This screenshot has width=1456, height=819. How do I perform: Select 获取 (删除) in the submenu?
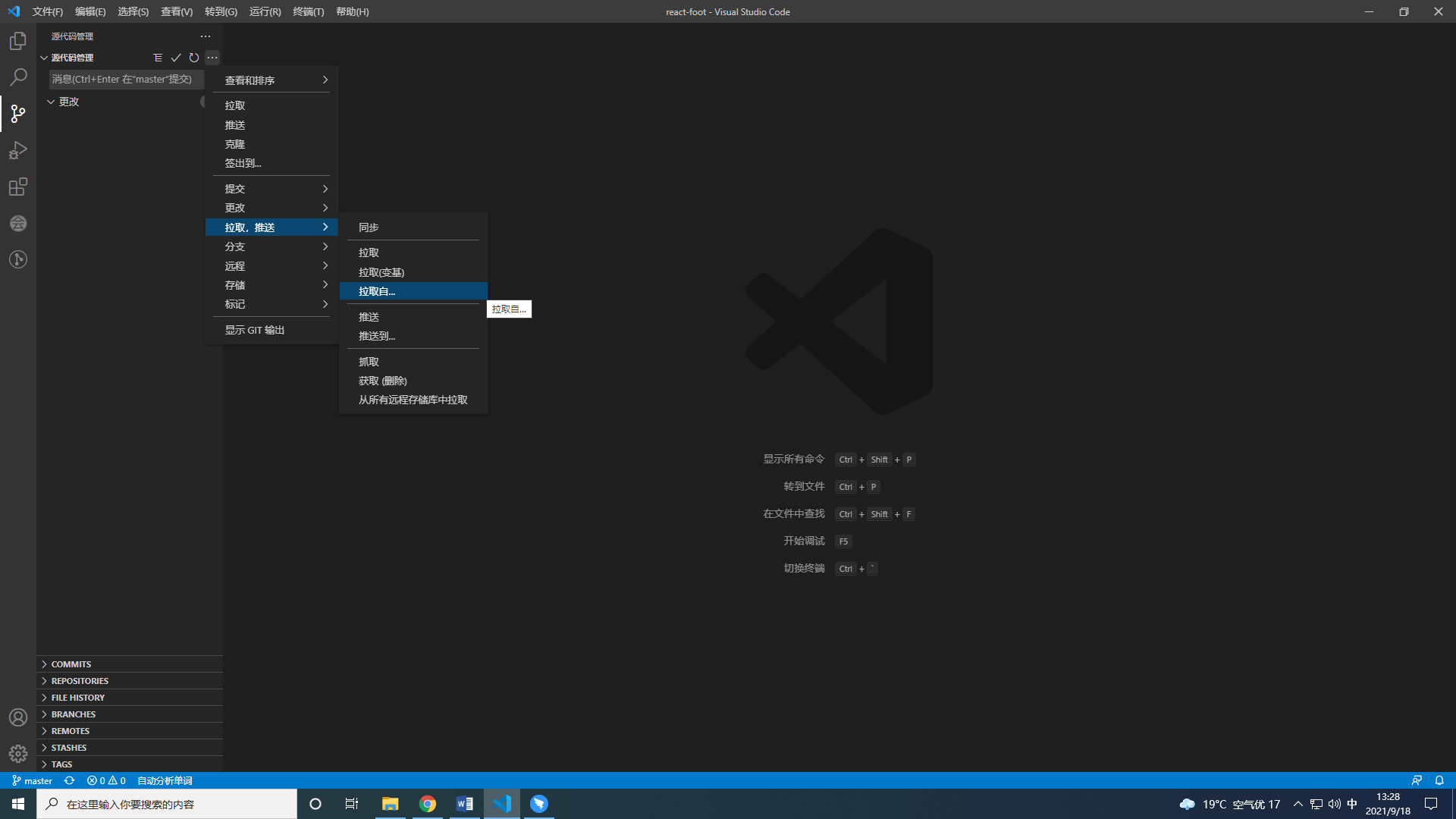(413, 381)
